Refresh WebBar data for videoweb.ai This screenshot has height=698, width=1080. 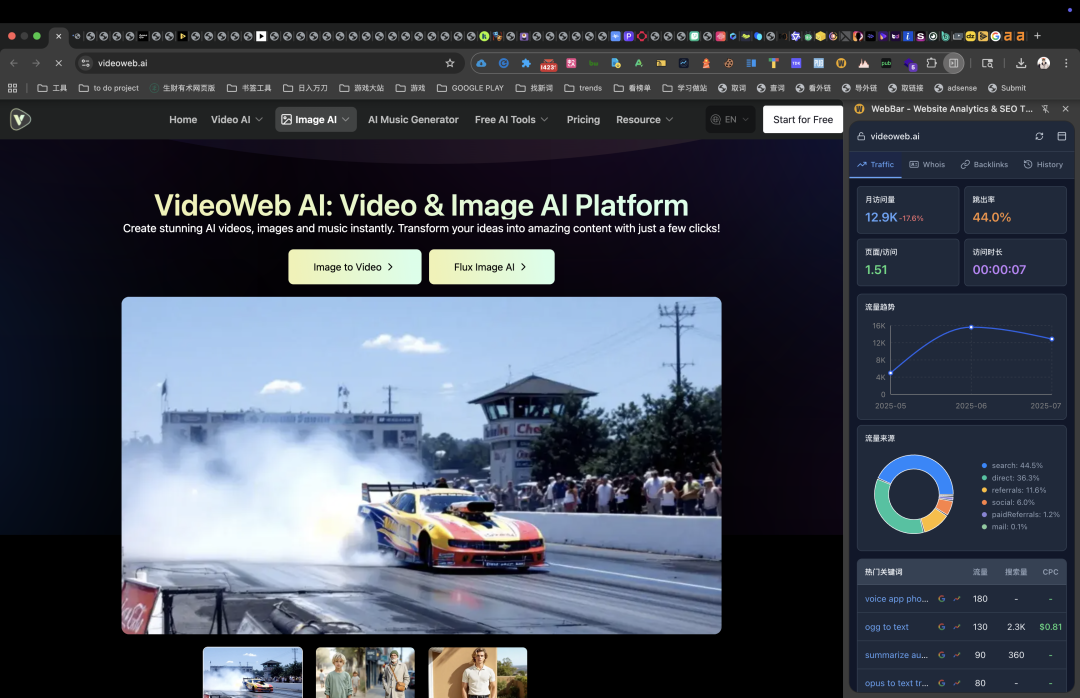coord(1039,136)
